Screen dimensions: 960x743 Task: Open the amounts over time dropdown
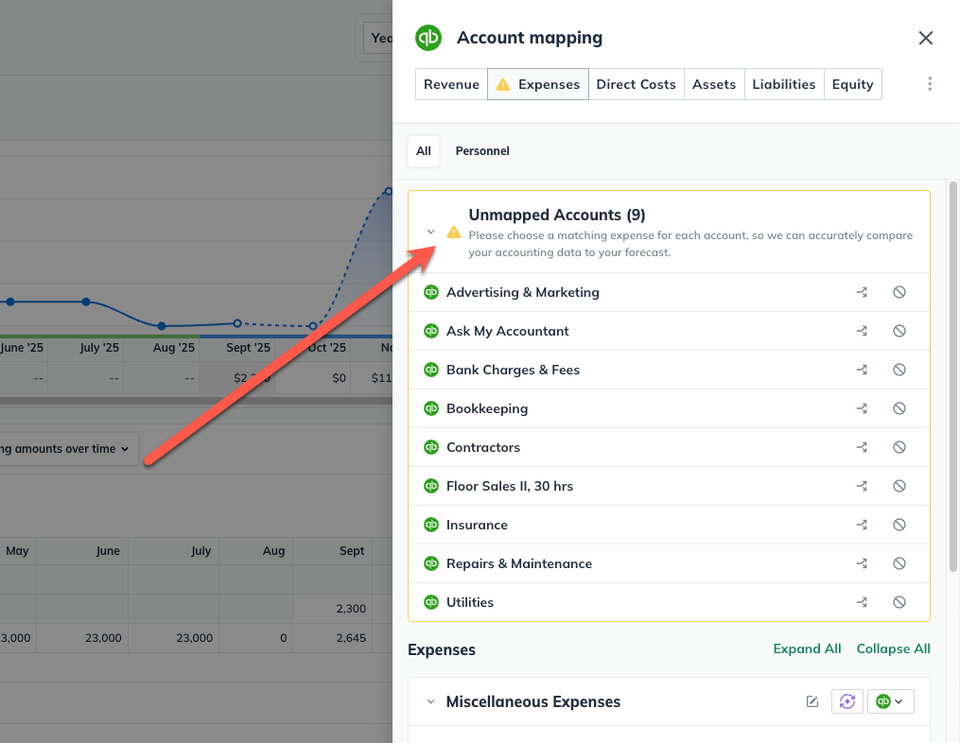click(x=69, y=449)
